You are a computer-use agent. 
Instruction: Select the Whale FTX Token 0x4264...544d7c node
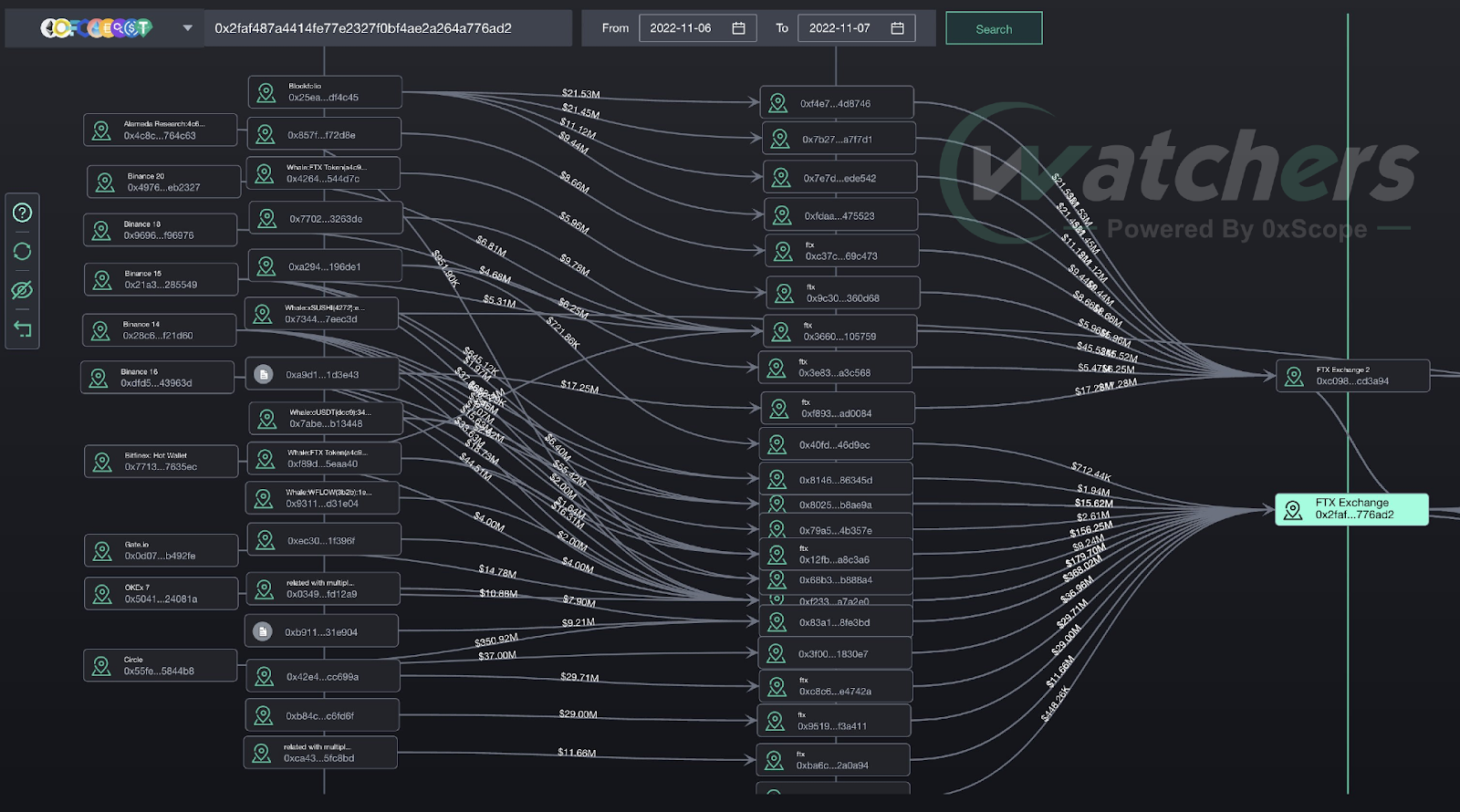click(323, 173)
